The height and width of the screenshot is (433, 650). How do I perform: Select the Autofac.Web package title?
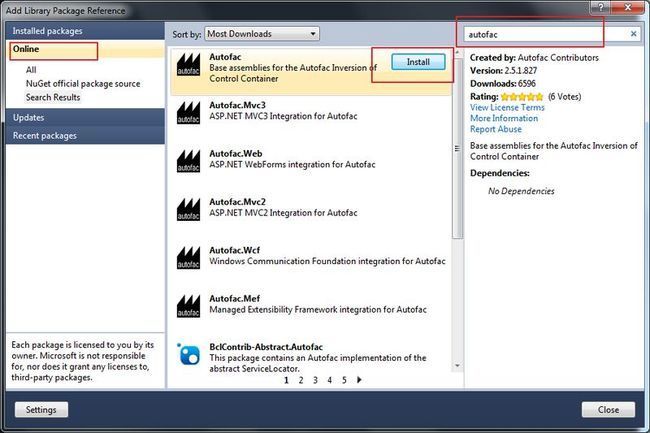pos(235,154)
